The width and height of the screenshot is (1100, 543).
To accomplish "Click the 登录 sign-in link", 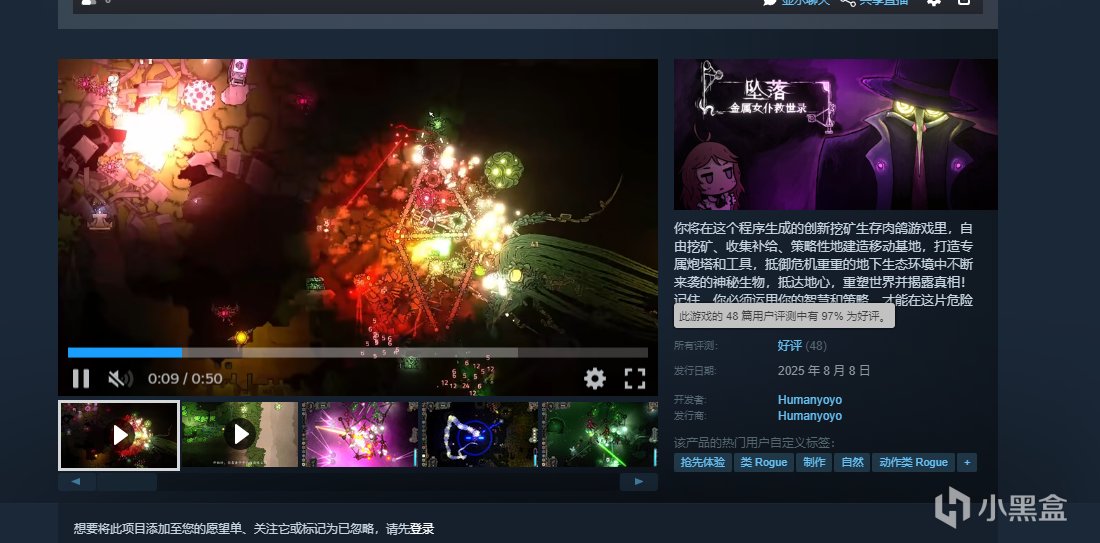I will tap(422, 529).
